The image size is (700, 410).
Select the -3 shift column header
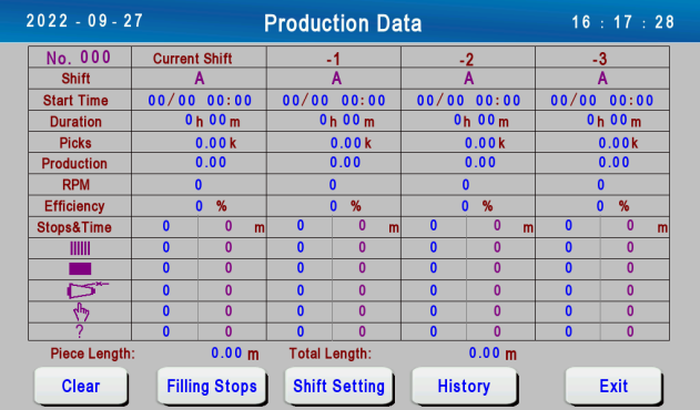[x=600, y=59]
